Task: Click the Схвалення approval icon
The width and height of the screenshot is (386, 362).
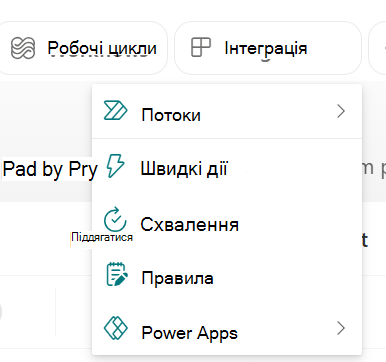Action: pyautogui.click(x=115, y=219)
